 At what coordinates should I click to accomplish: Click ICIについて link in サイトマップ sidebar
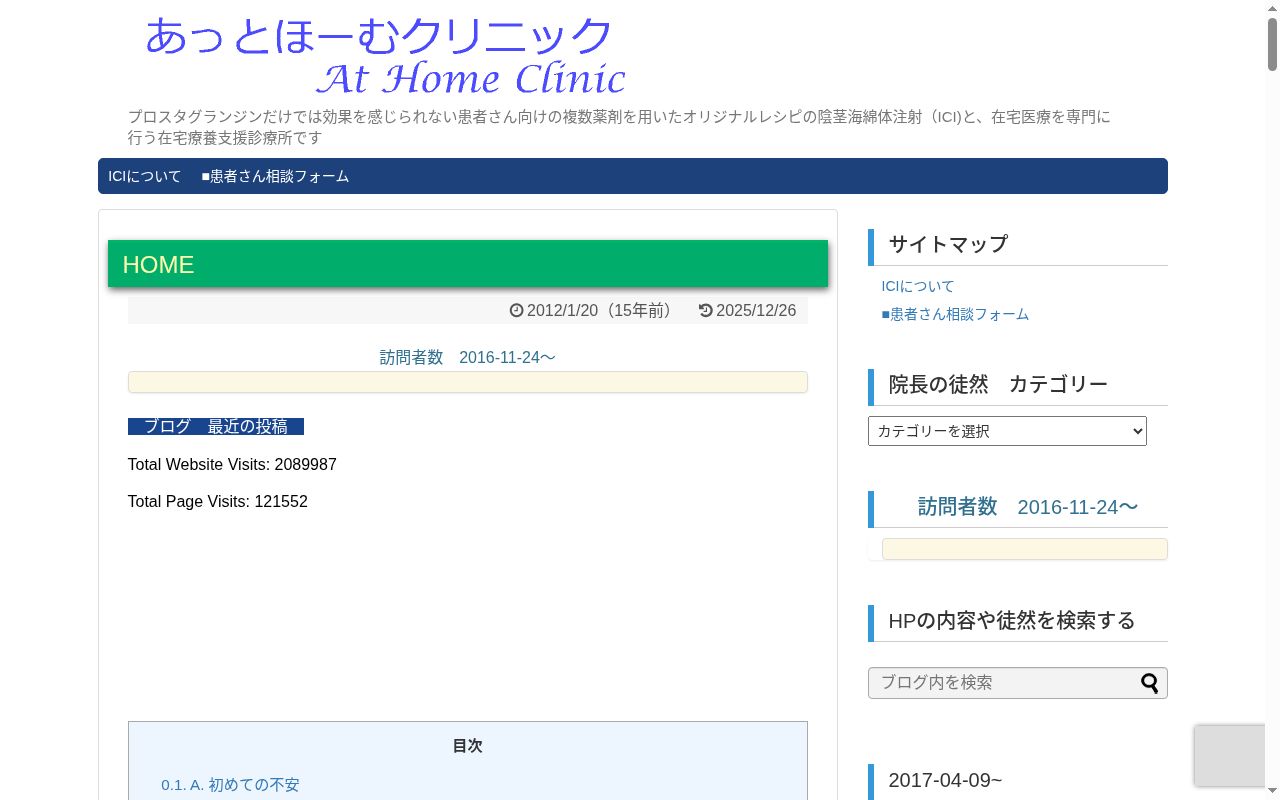tap(918, 286)
